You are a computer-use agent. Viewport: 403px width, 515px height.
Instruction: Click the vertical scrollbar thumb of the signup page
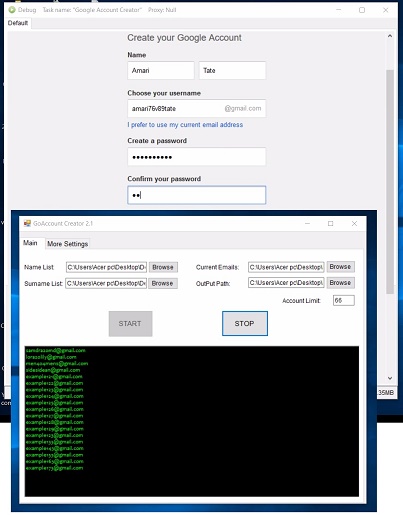coord(390,182)
